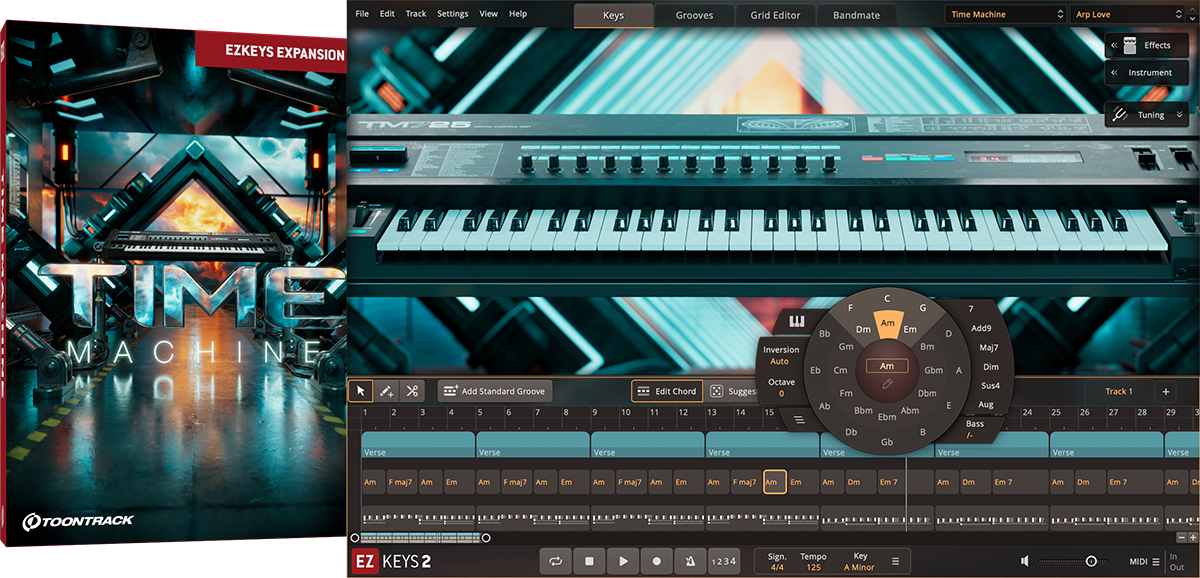The width and height of the screenshot is (1200, 578).
Task: Click the piano keyboard icon on chord wheel
Action: (x=797, y=322)
